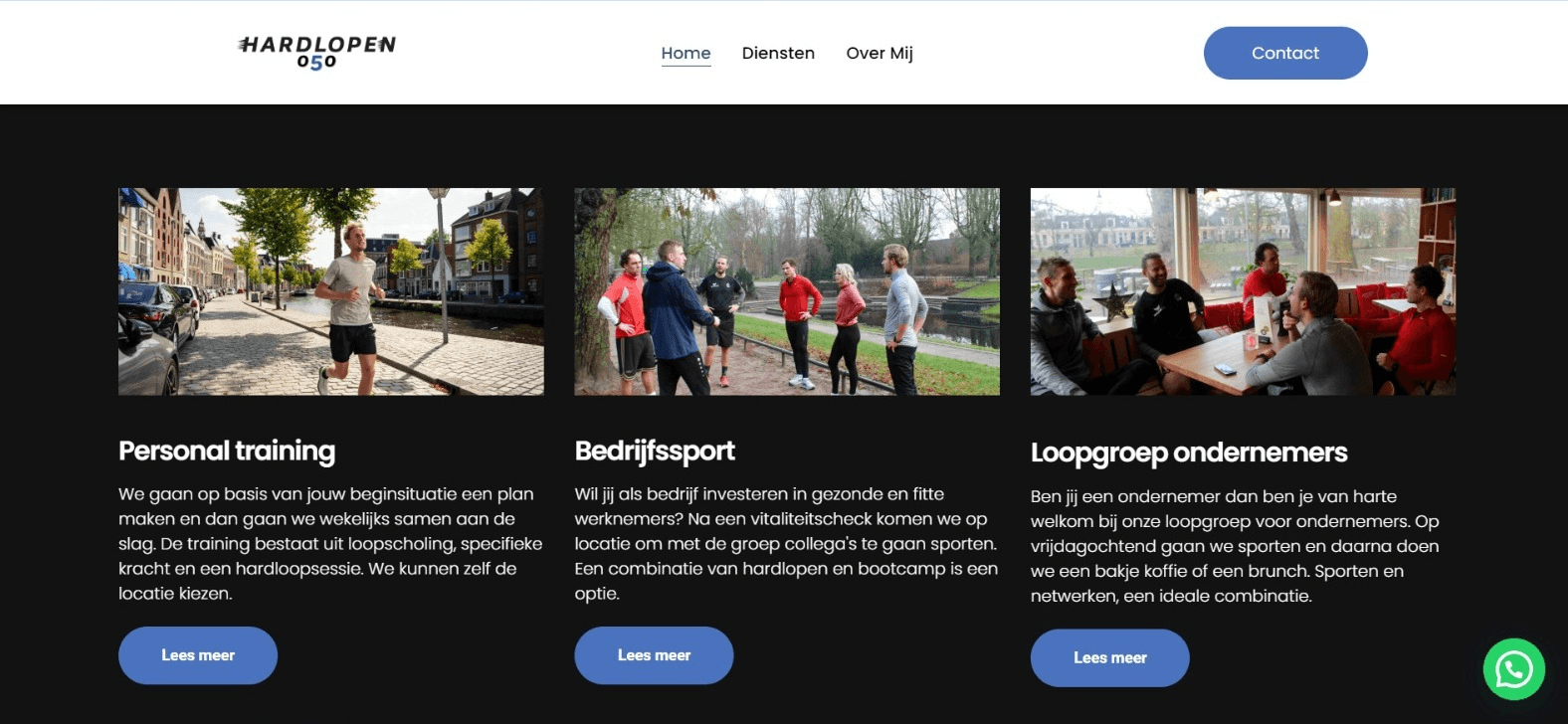The width and height of the screenshot is (1568, 724).
Task: Click the HARDLOPEN wordmark in the logo
Action: [x=317, y=45]
